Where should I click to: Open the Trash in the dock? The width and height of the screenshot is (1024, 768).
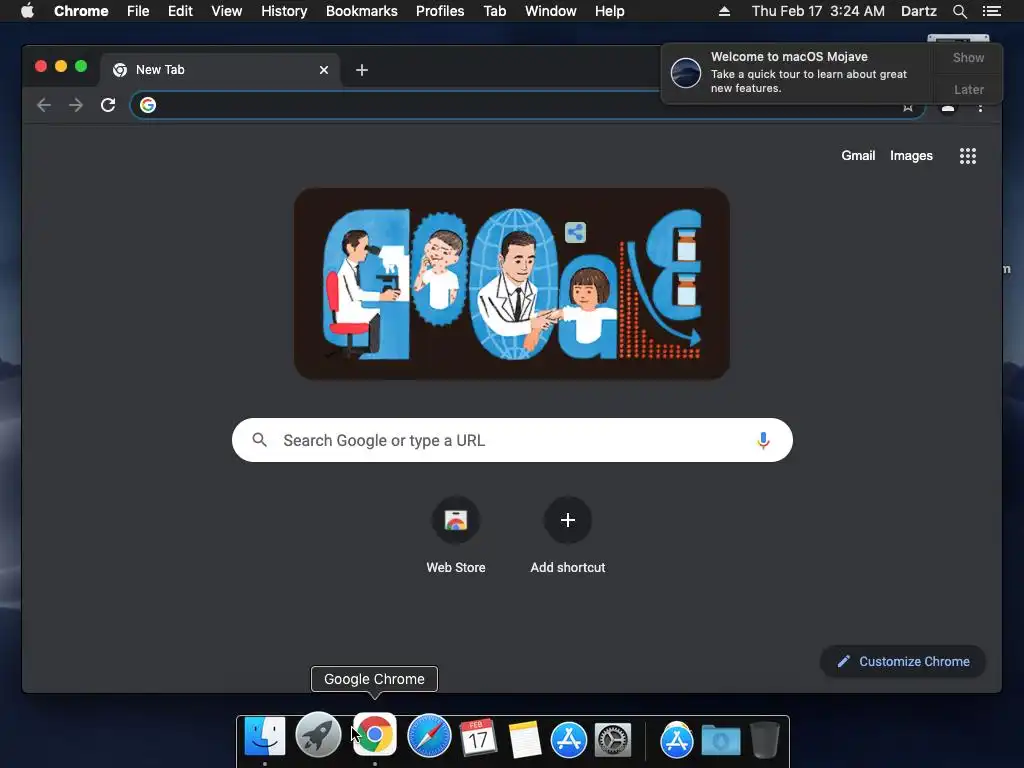click(x=764, y=739)
